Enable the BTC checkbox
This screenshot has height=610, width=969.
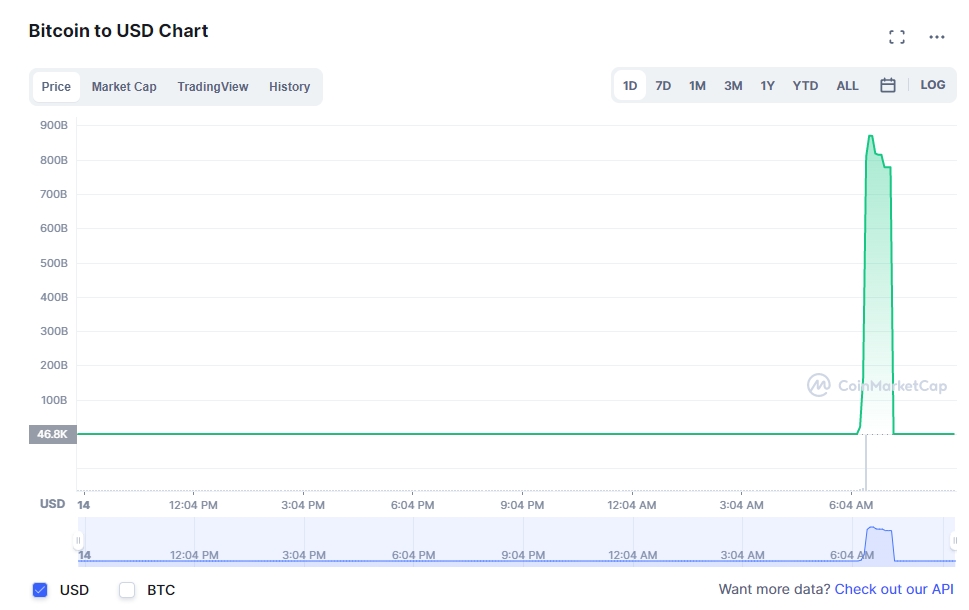(x=127, y=590)
